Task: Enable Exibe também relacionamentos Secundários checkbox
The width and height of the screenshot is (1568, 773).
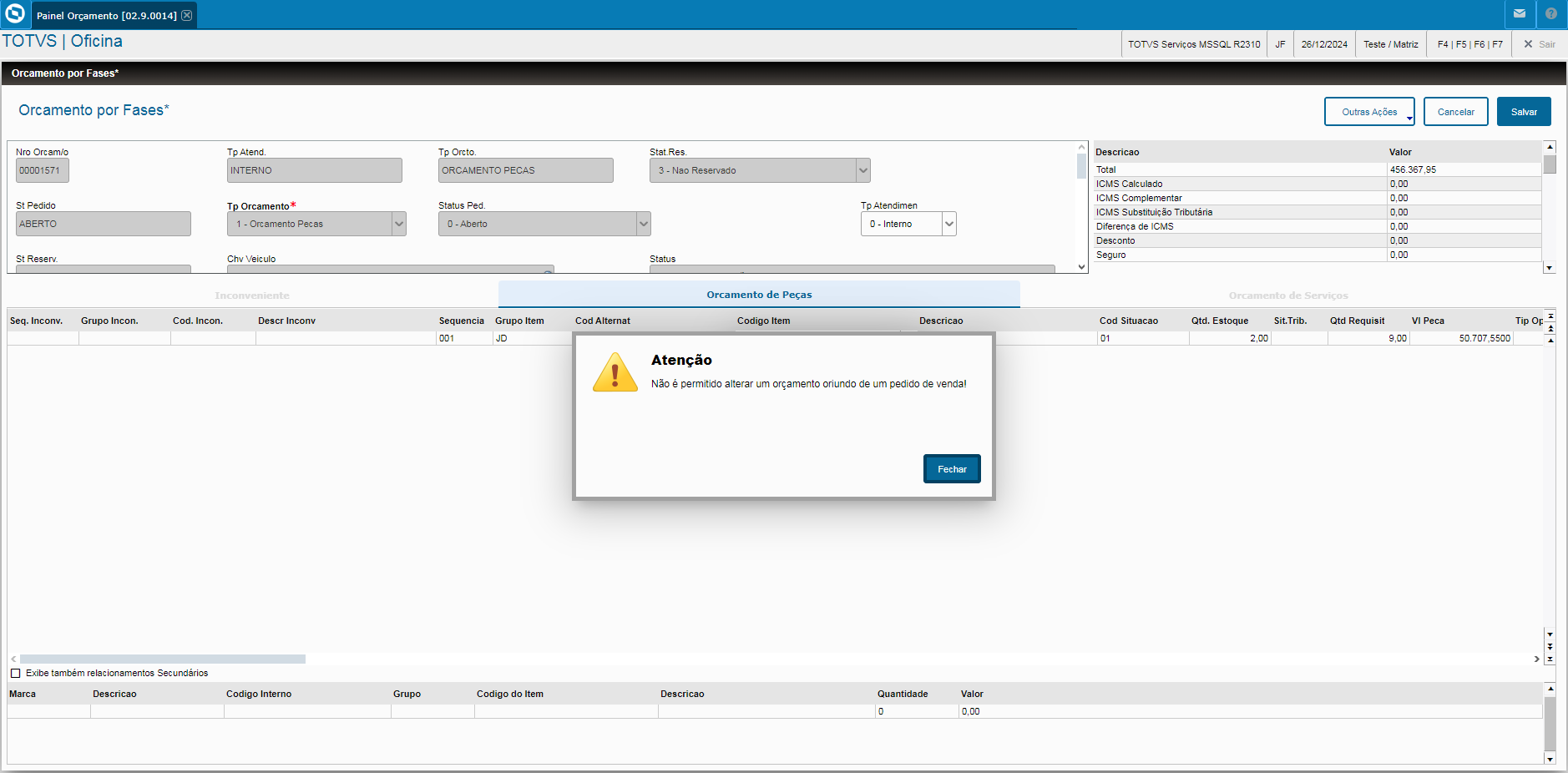Action: [15, 673]
